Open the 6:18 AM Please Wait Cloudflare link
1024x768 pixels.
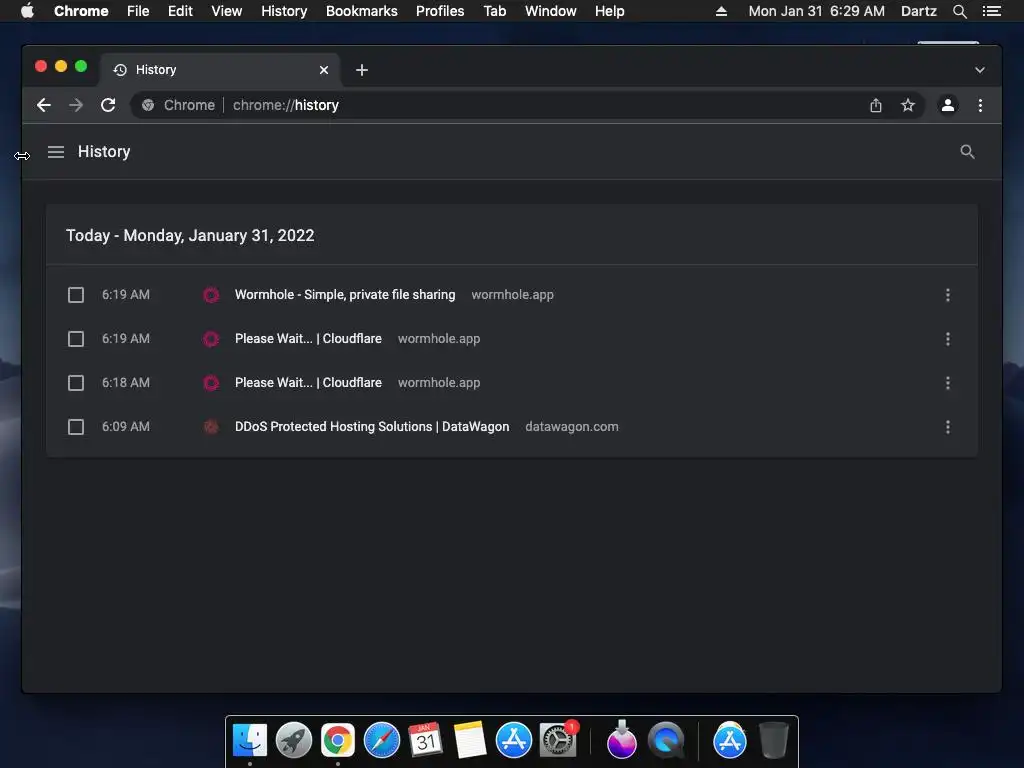[x=308, y=382]
